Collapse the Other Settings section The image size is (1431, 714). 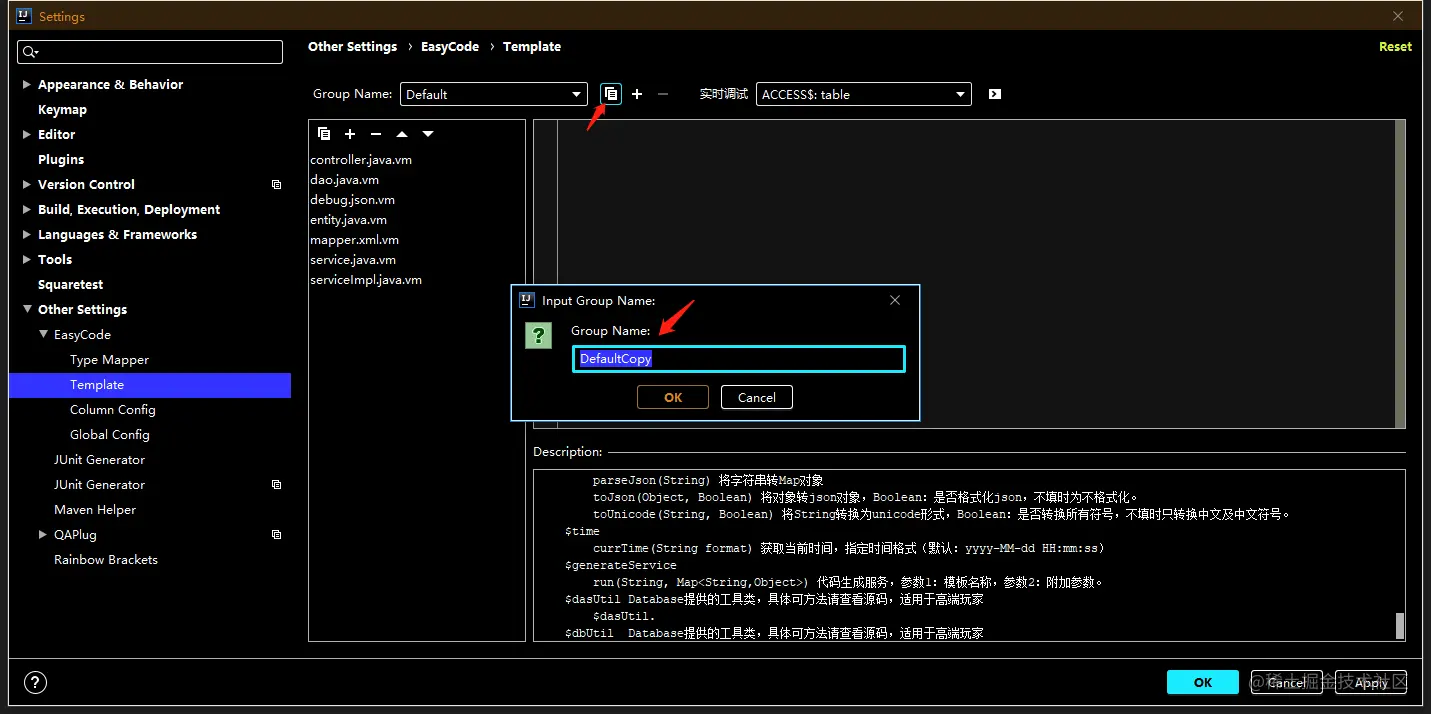click(27, 310)
